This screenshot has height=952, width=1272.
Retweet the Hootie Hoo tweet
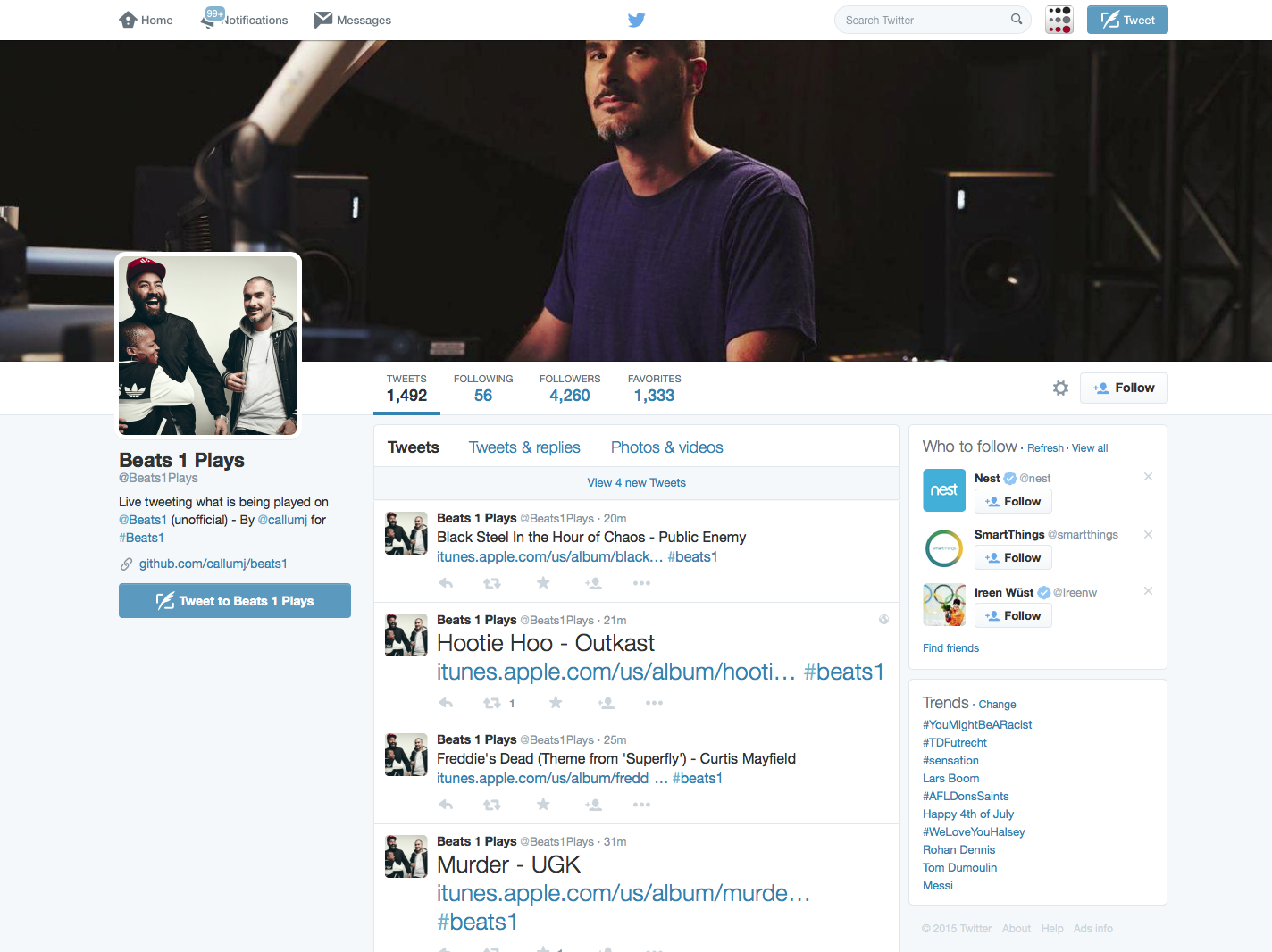pyautogui.click(x=491, y=703)
